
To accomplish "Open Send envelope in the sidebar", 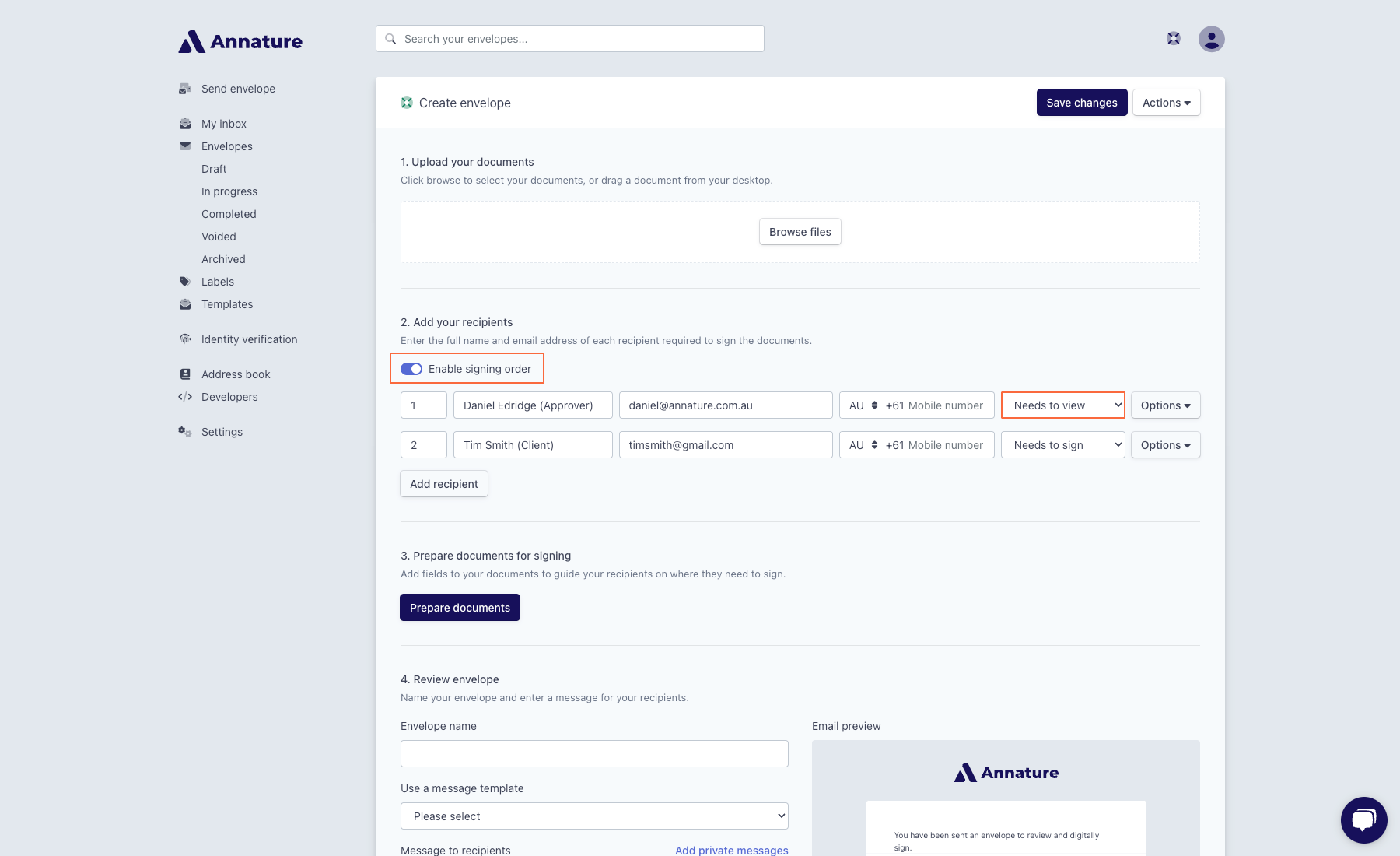I will [x=238, y=89].
